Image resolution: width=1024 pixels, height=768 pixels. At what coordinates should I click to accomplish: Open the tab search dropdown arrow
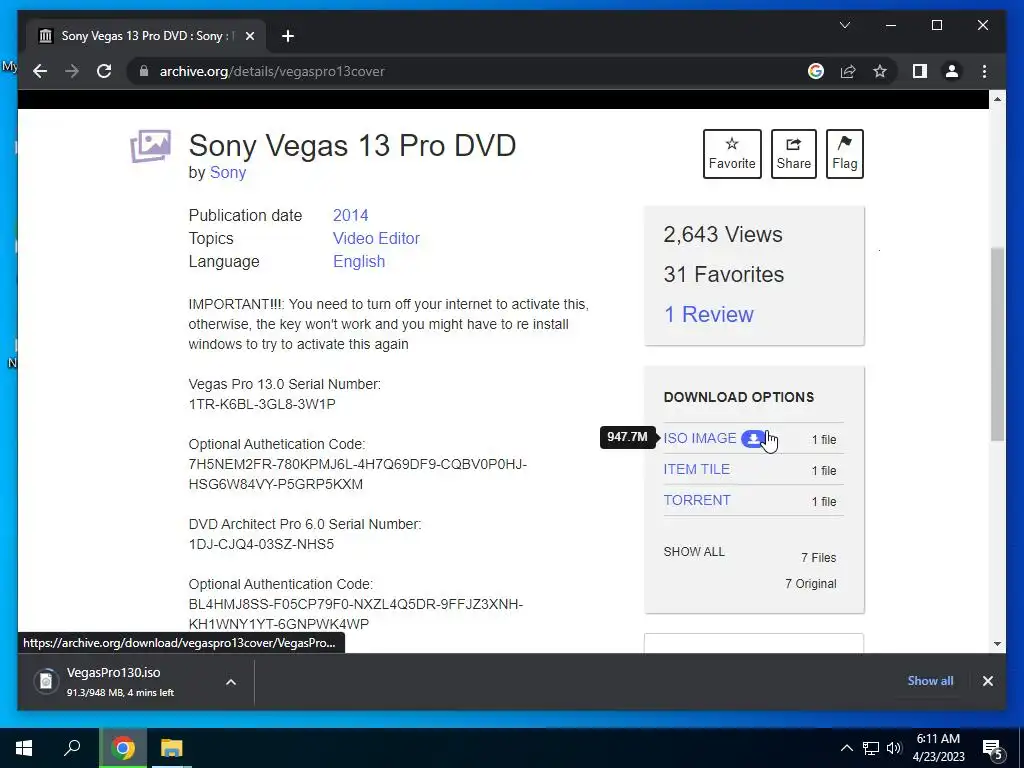[844, 25]
